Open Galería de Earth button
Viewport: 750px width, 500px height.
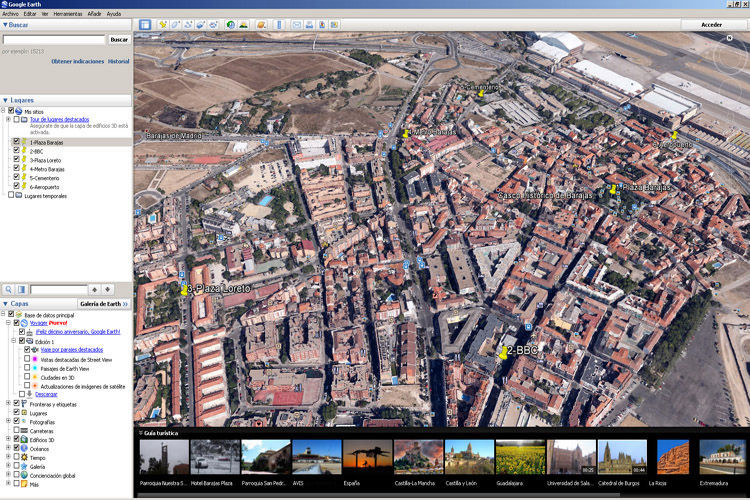(104, 304)
